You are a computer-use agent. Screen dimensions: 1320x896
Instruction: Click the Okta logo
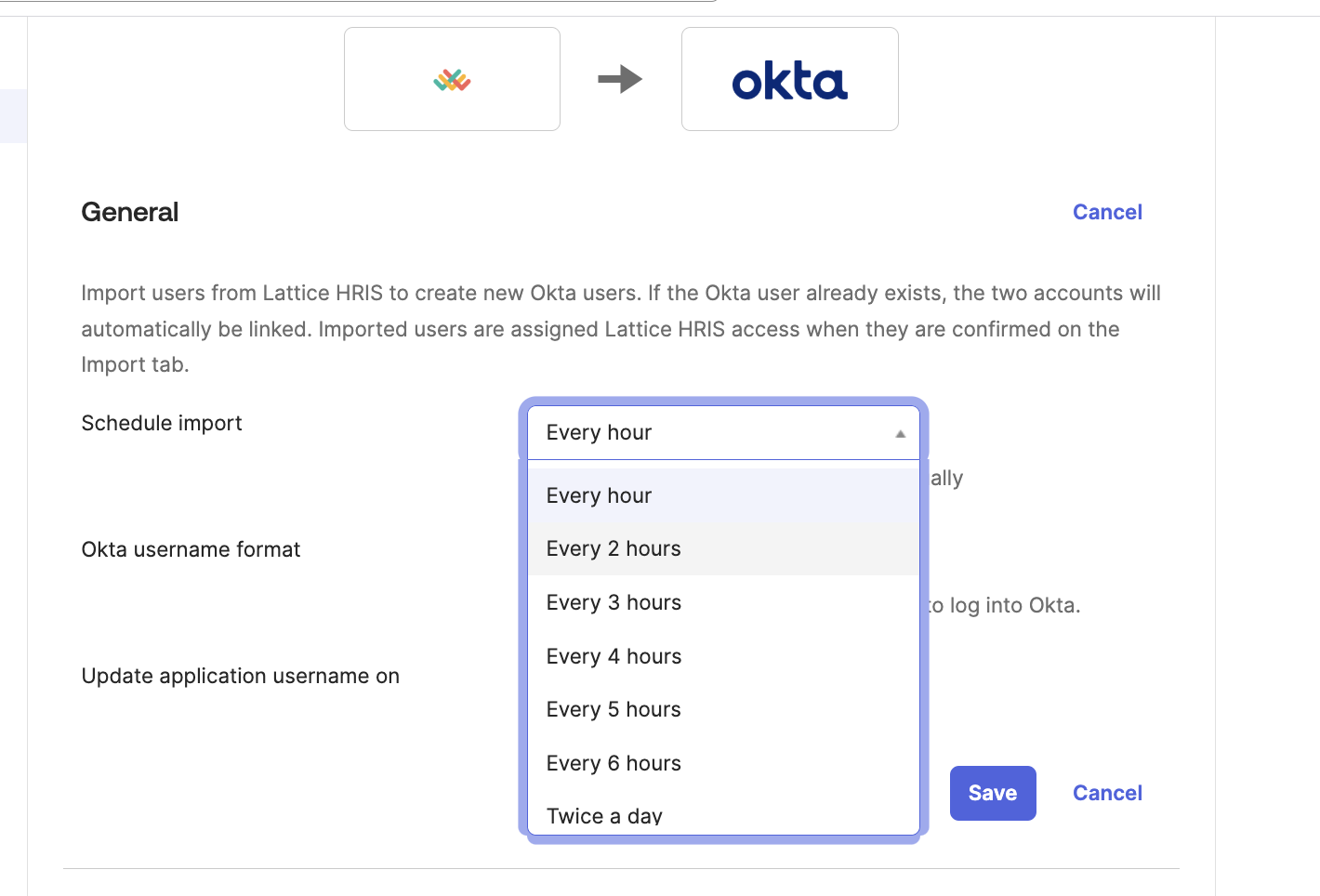click(789, 81)
